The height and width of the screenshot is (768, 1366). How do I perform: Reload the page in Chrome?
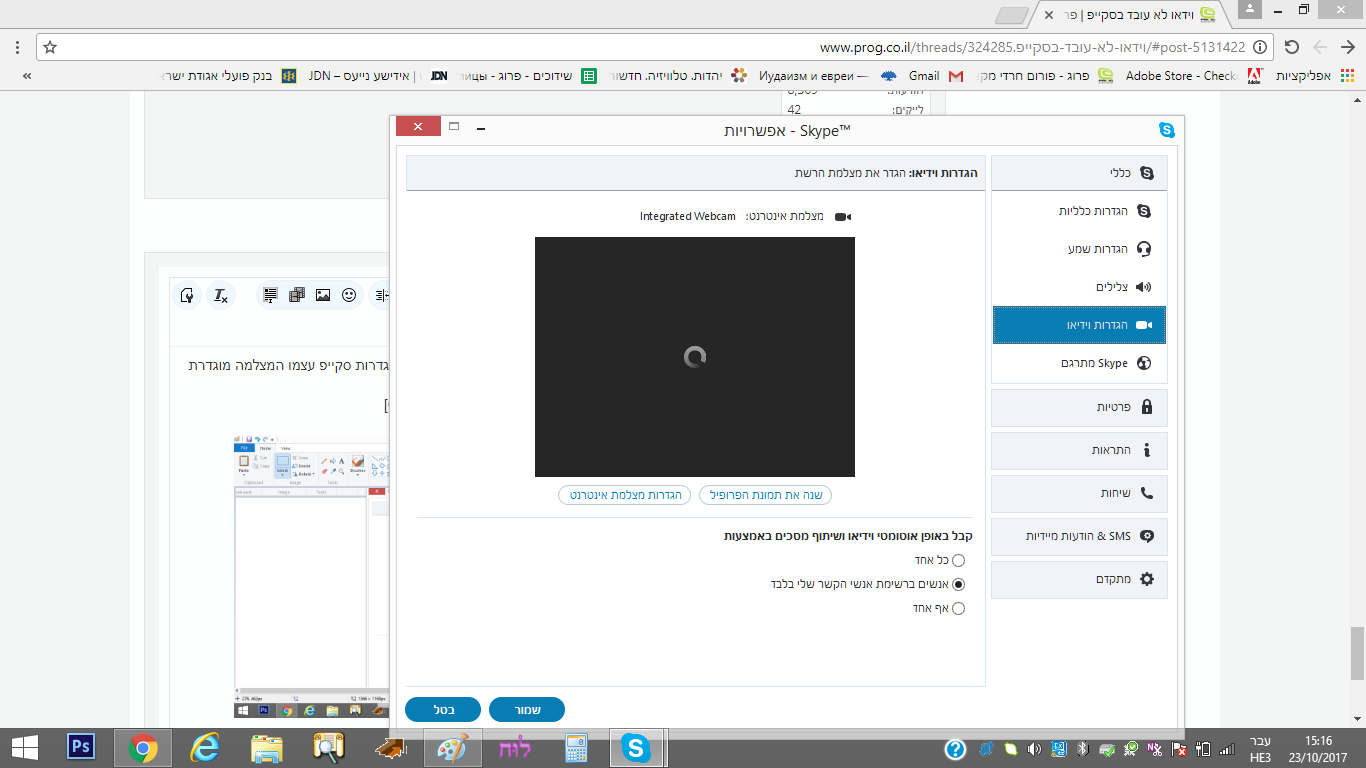1291,47
